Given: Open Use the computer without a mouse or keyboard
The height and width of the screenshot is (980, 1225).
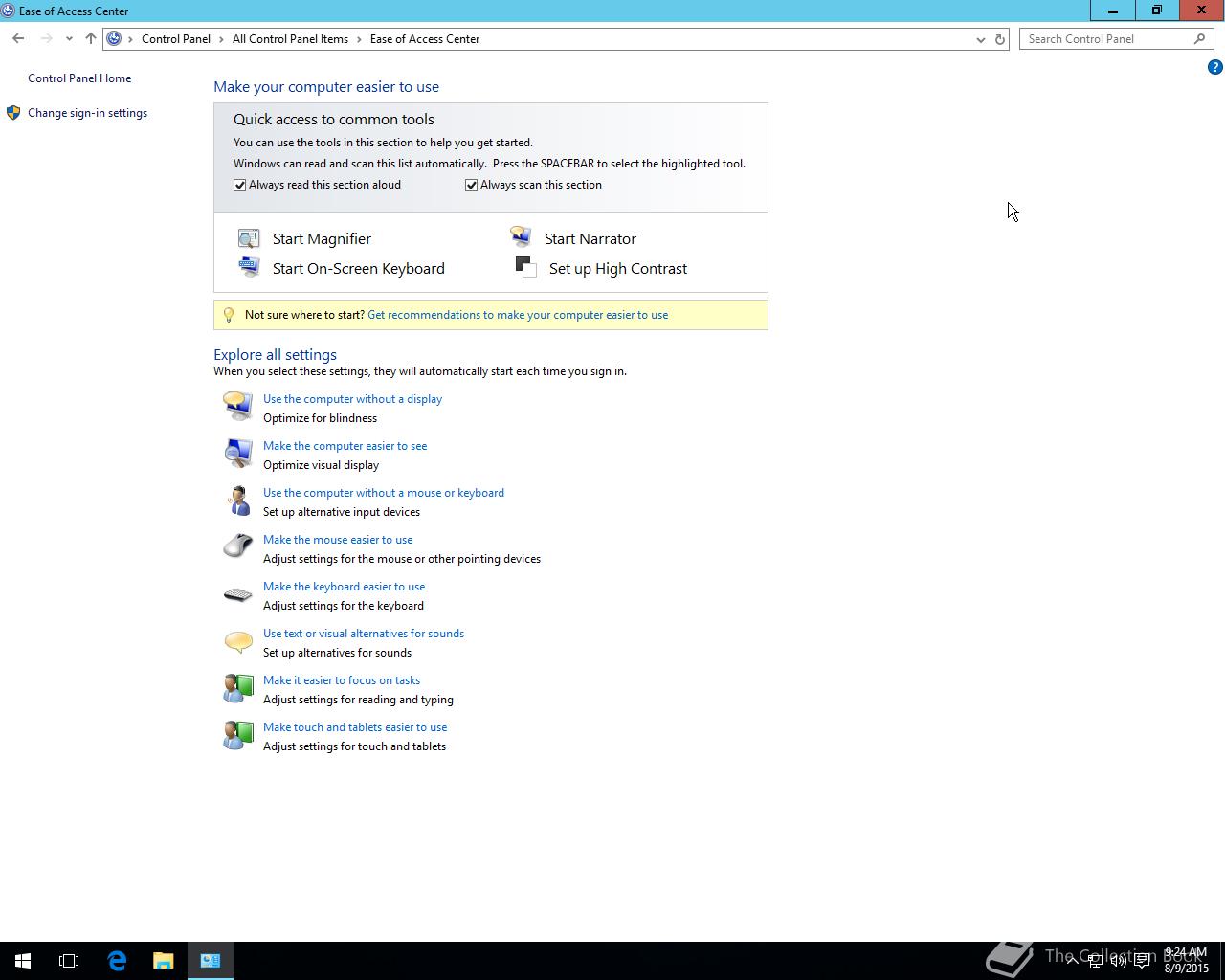Looking at the screenshot, I should [x=384, y=493].
